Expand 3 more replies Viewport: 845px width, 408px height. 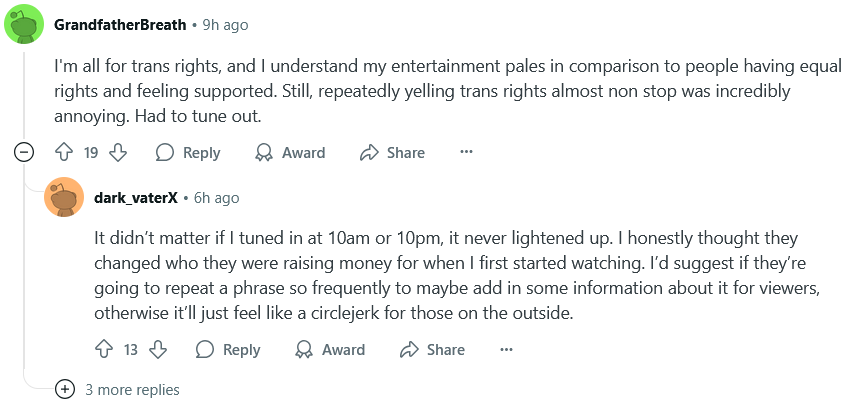(117, 390)
